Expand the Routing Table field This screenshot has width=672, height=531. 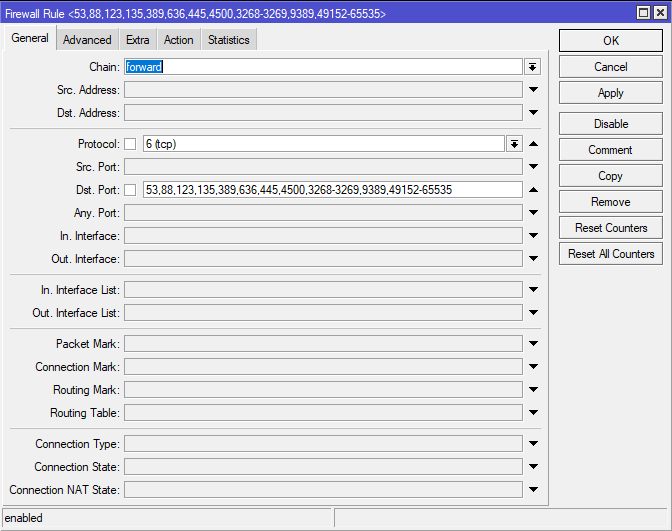coord(533,413)
